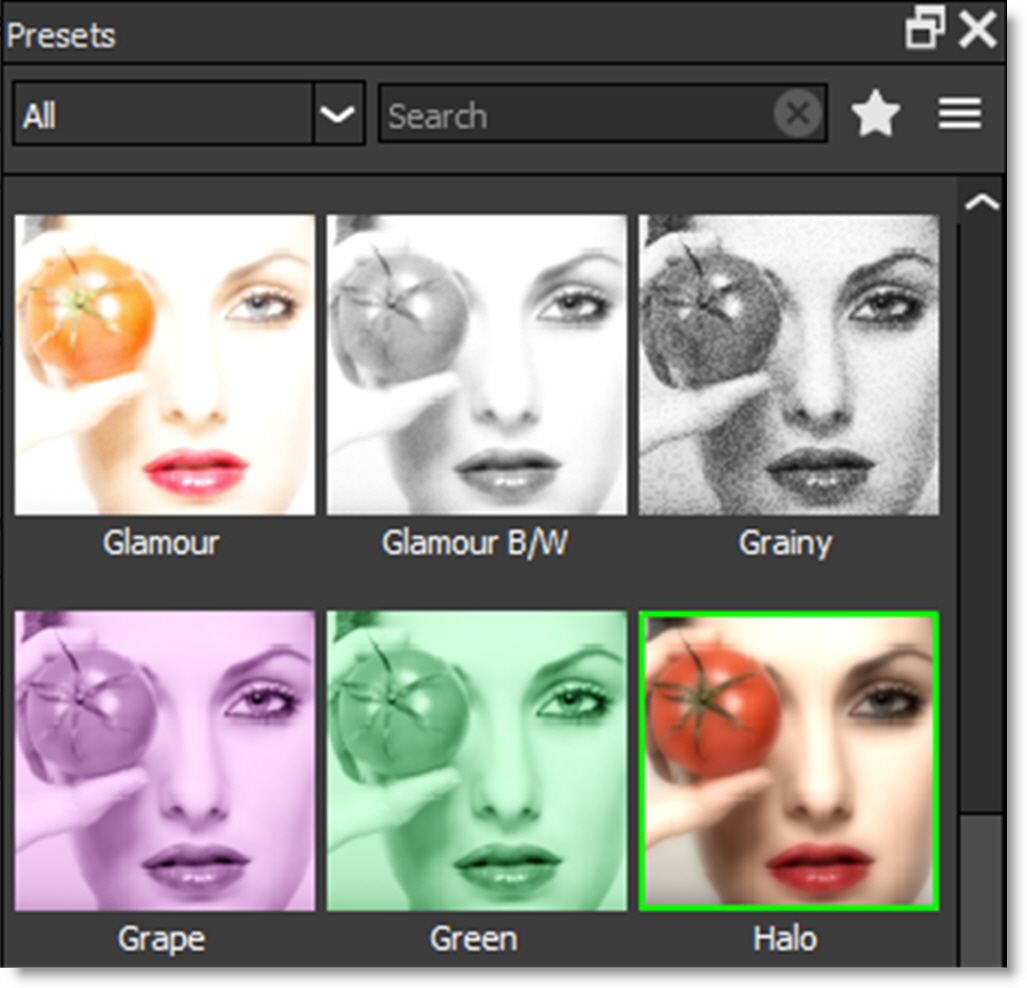
Task: Undock the Presets panel with float icon
Action: click(925, 31)
